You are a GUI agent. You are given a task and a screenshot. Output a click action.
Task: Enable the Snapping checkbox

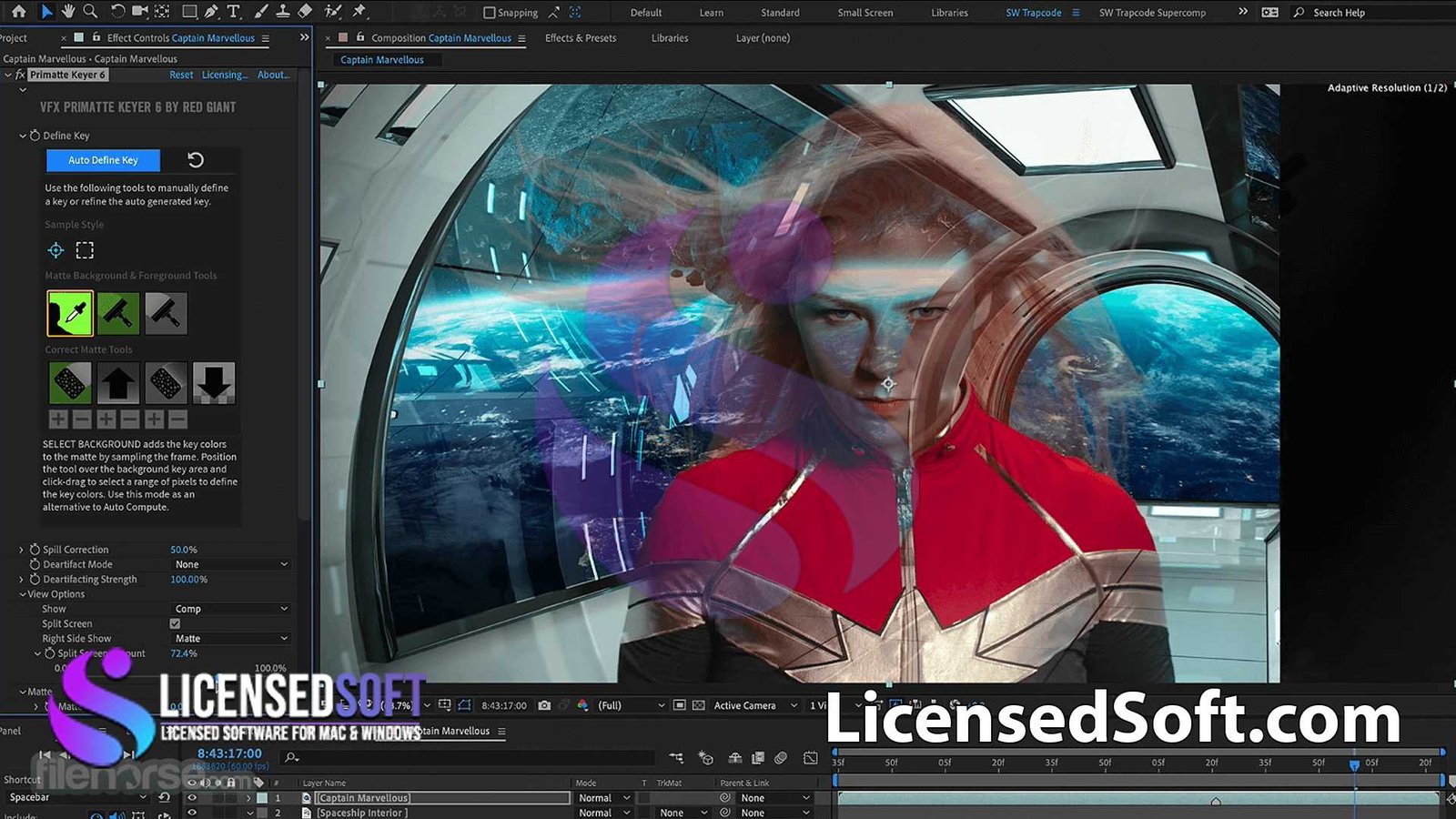[490, 13]
